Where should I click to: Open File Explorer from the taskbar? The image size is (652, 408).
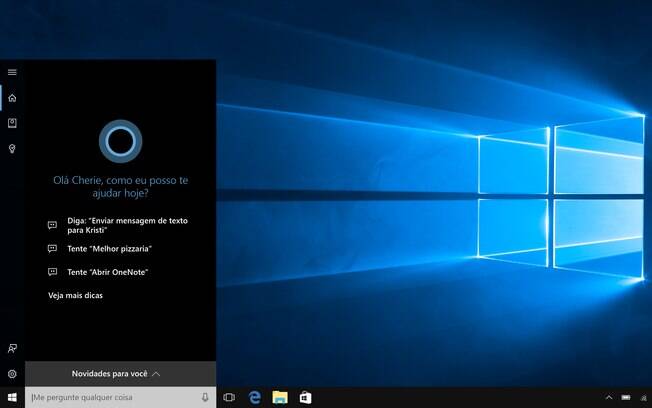point(280,397)
